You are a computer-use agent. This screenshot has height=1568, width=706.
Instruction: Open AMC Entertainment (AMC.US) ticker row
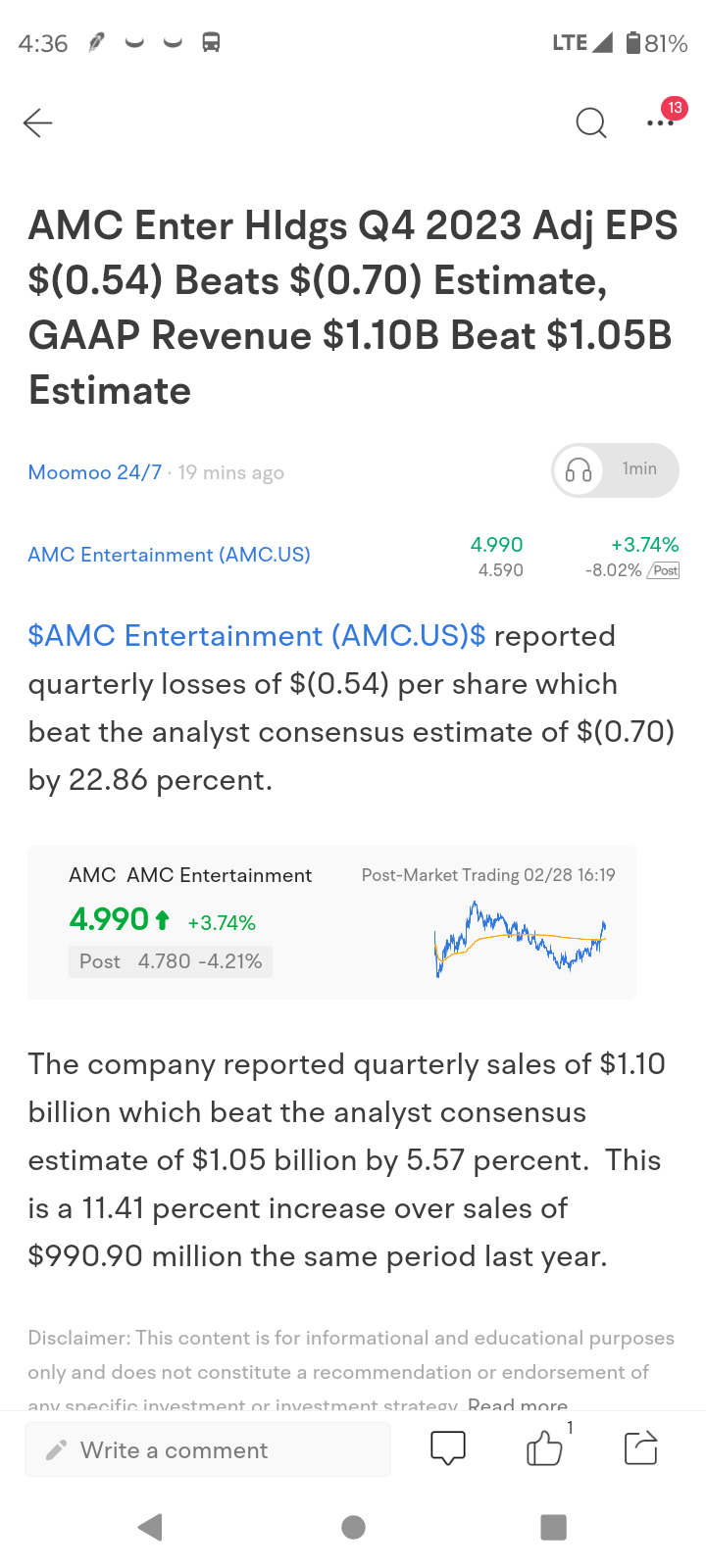tap(353, 556)
